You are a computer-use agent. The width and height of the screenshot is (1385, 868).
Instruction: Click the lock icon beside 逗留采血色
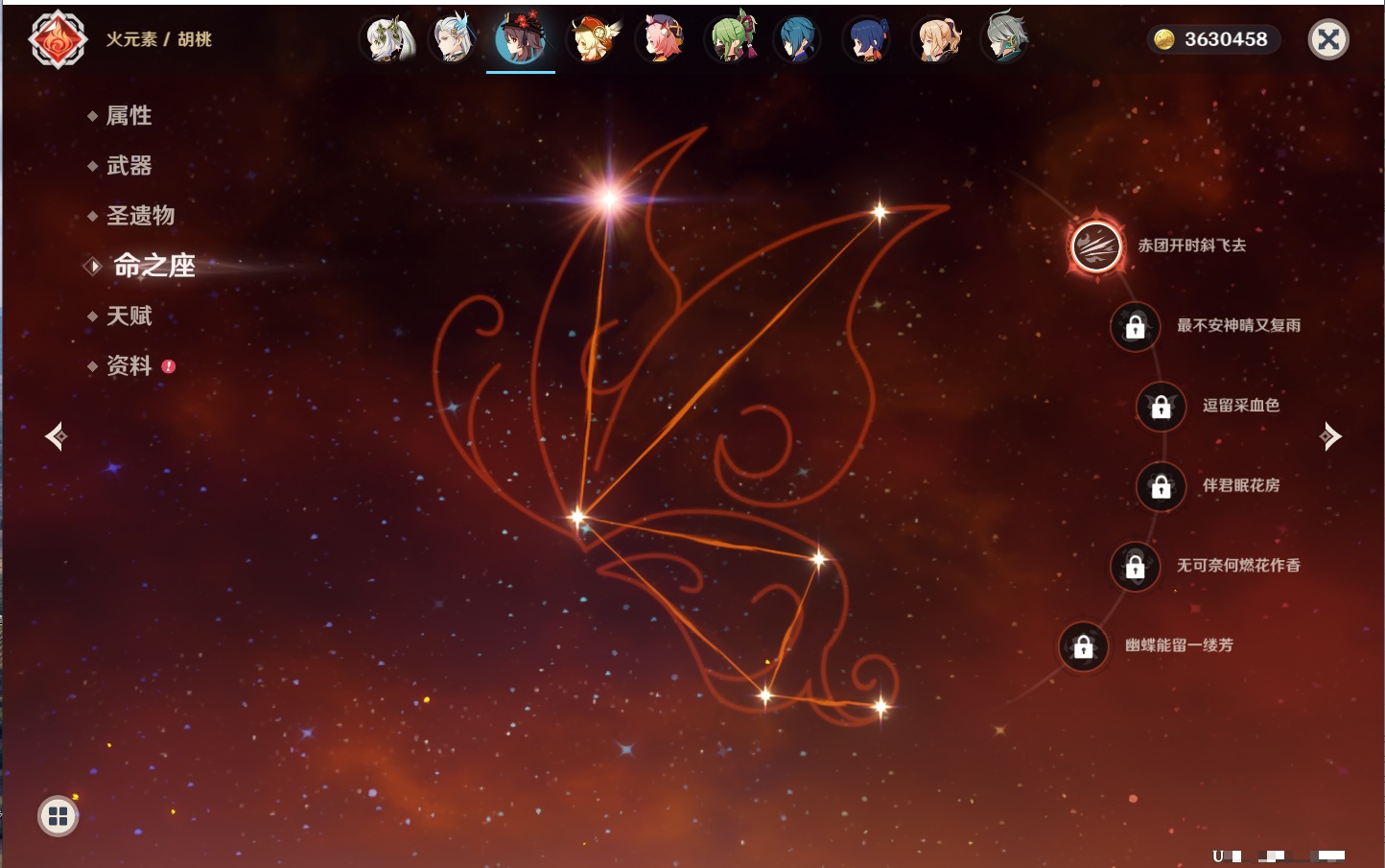tap(1162, 407)
